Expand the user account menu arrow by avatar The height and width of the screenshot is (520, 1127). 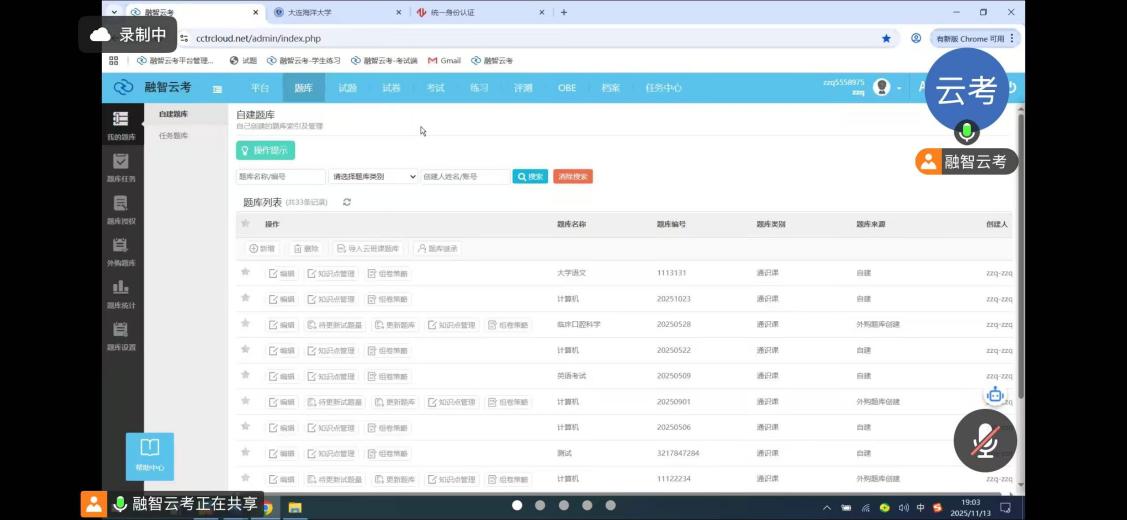tap(898, 88)
